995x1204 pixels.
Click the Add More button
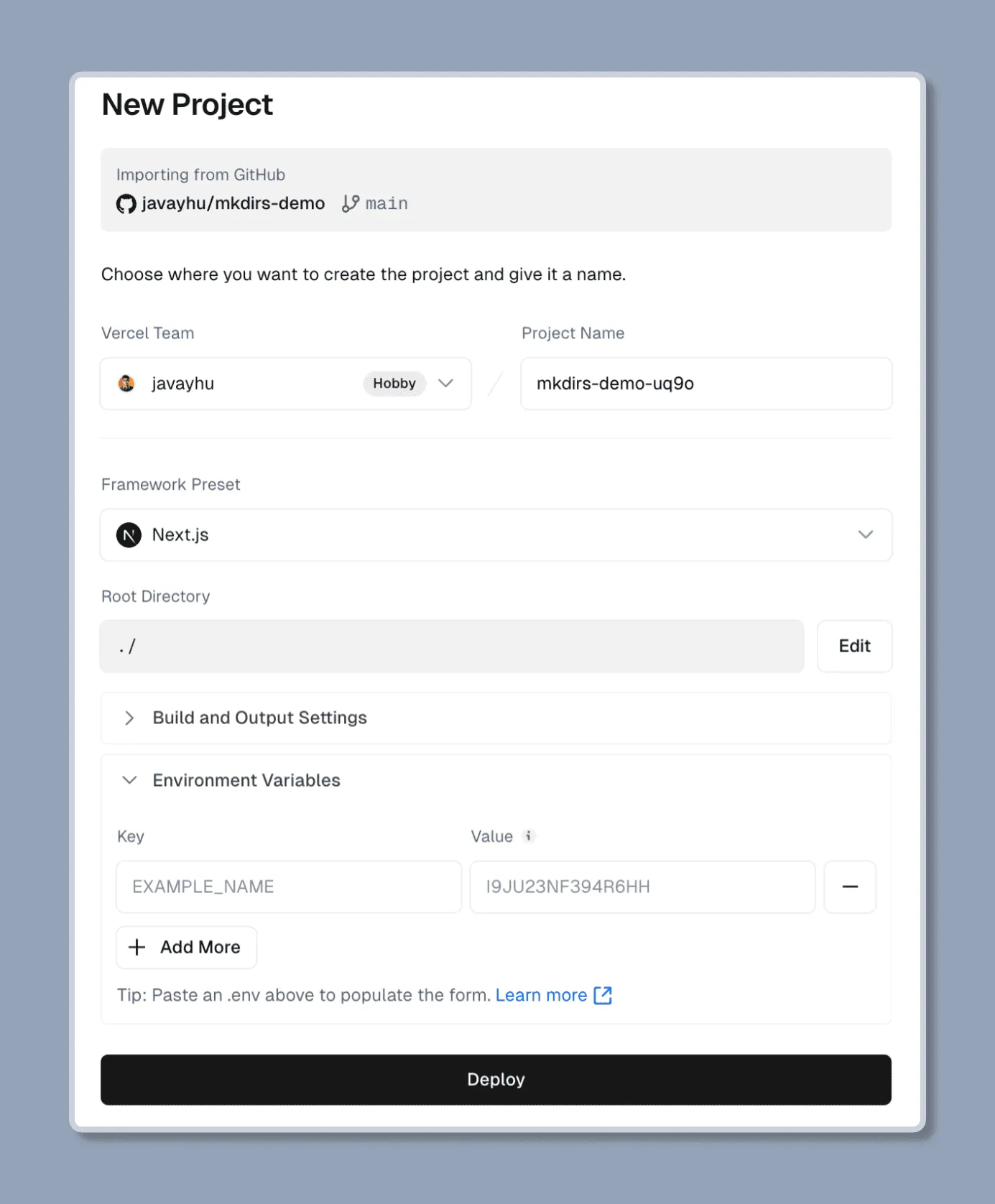(186, 947)
